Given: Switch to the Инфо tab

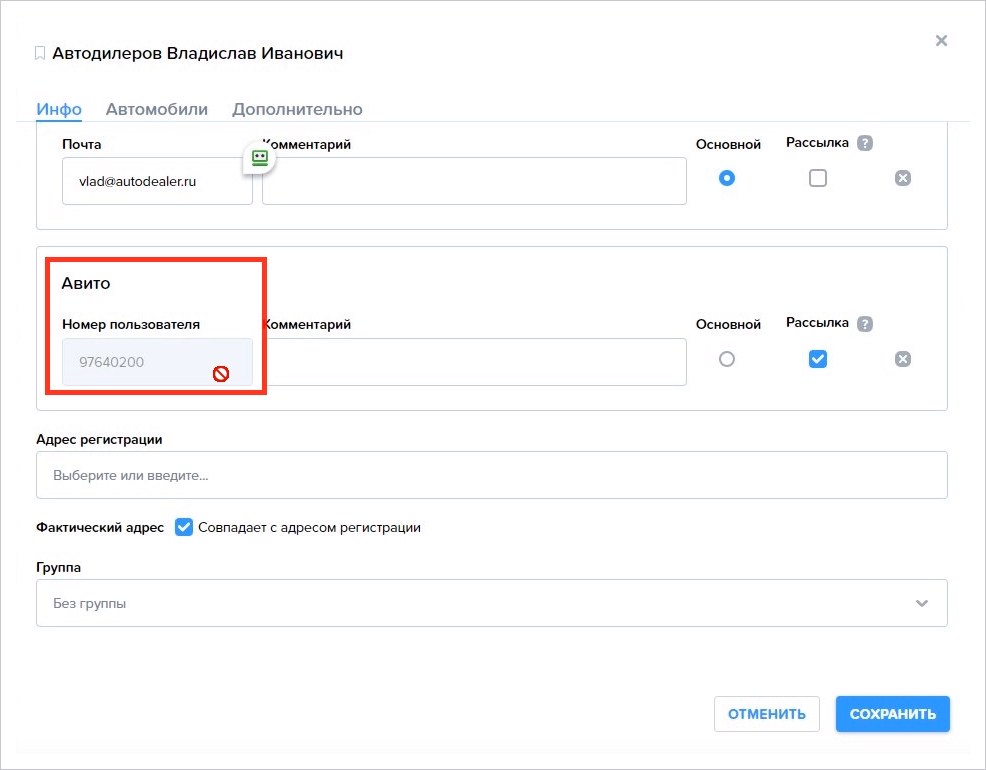Looking at the screenshot, I should 59,109.
